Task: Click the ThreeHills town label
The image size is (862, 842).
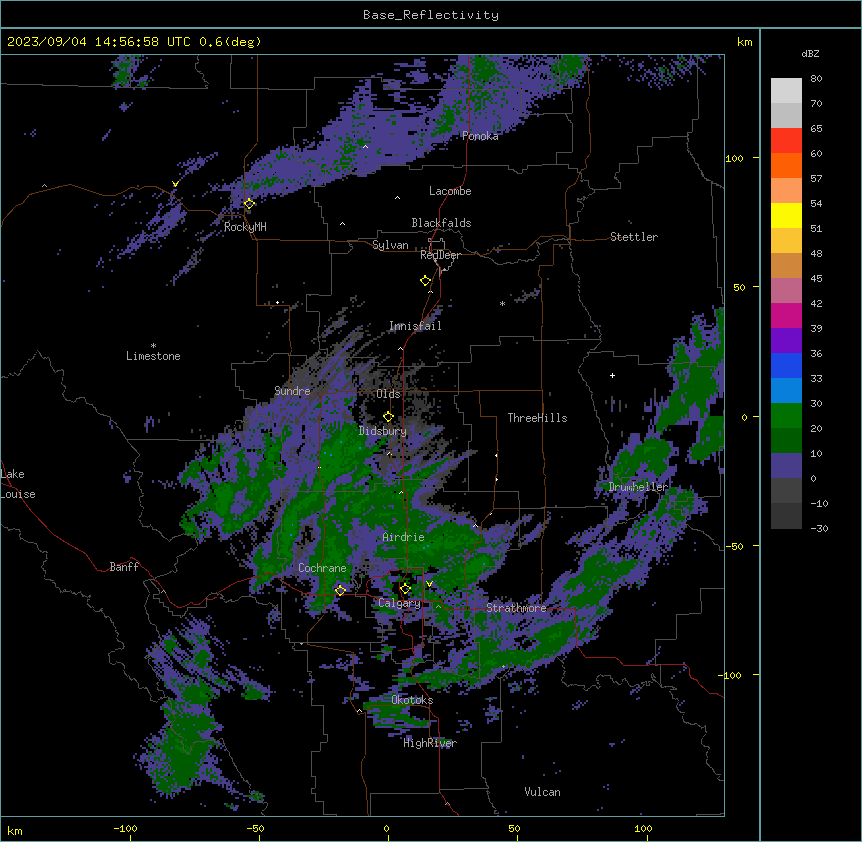Action: point(537,418)
